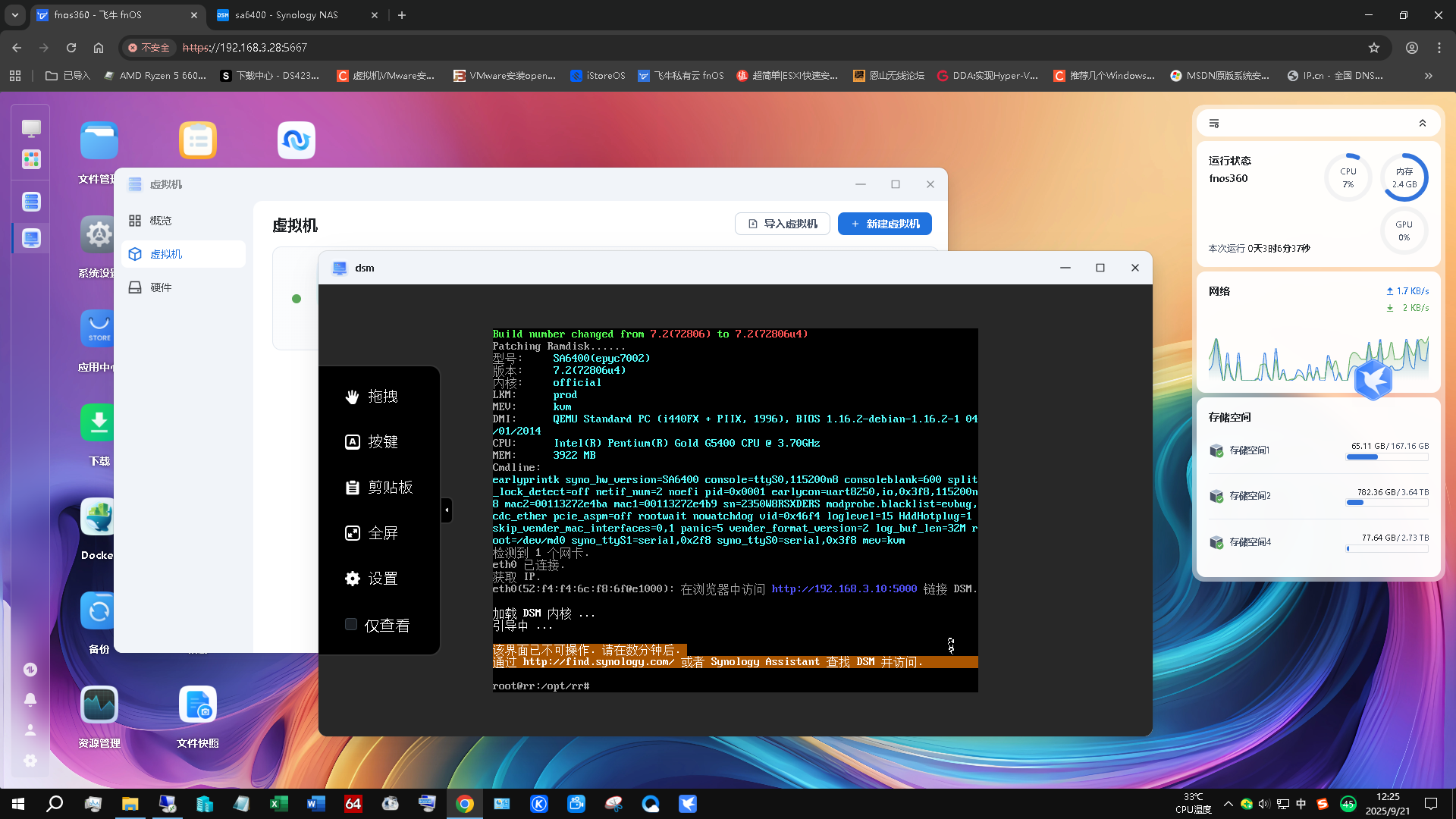Switch to the 硬件 hardware tab
Image resolution: width=1456 pixels, height=819 pixels.
[160, 287]
